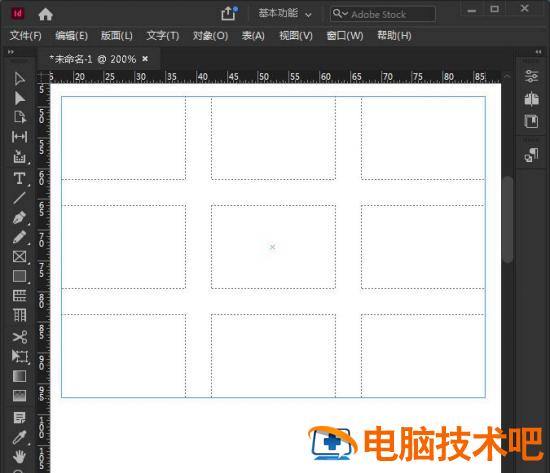Select the Line tool
Viewport: 550px width, 473px height.
(20, 198)
